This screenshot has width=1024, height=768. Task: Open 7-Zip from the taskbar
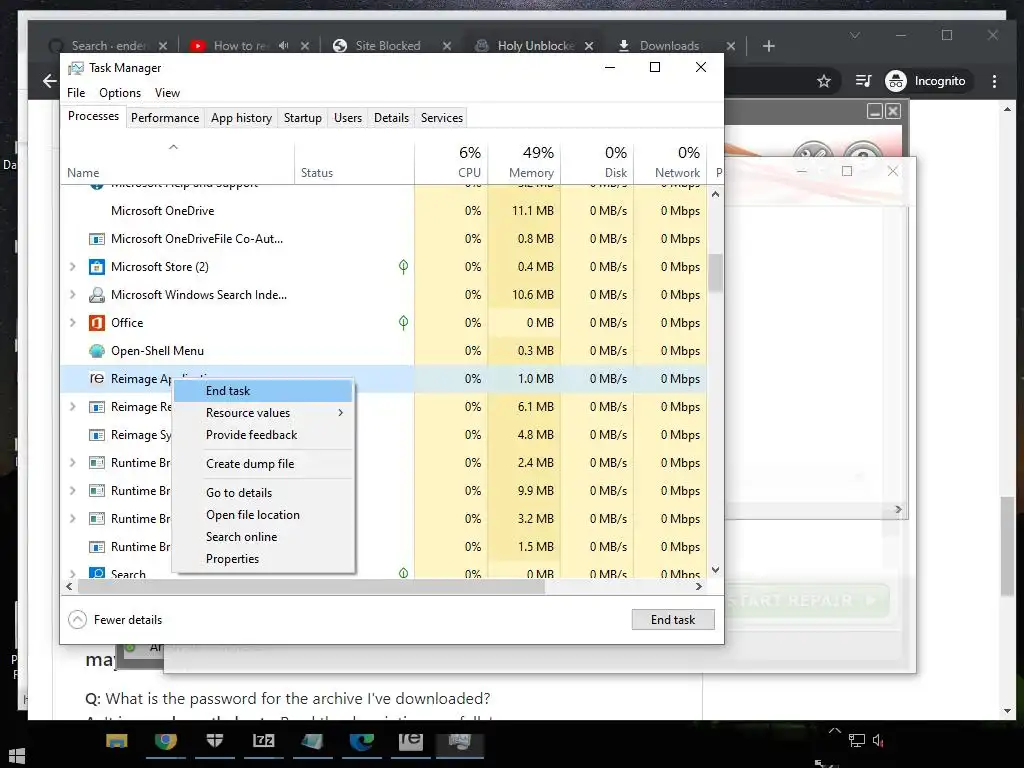pos(264,741)
